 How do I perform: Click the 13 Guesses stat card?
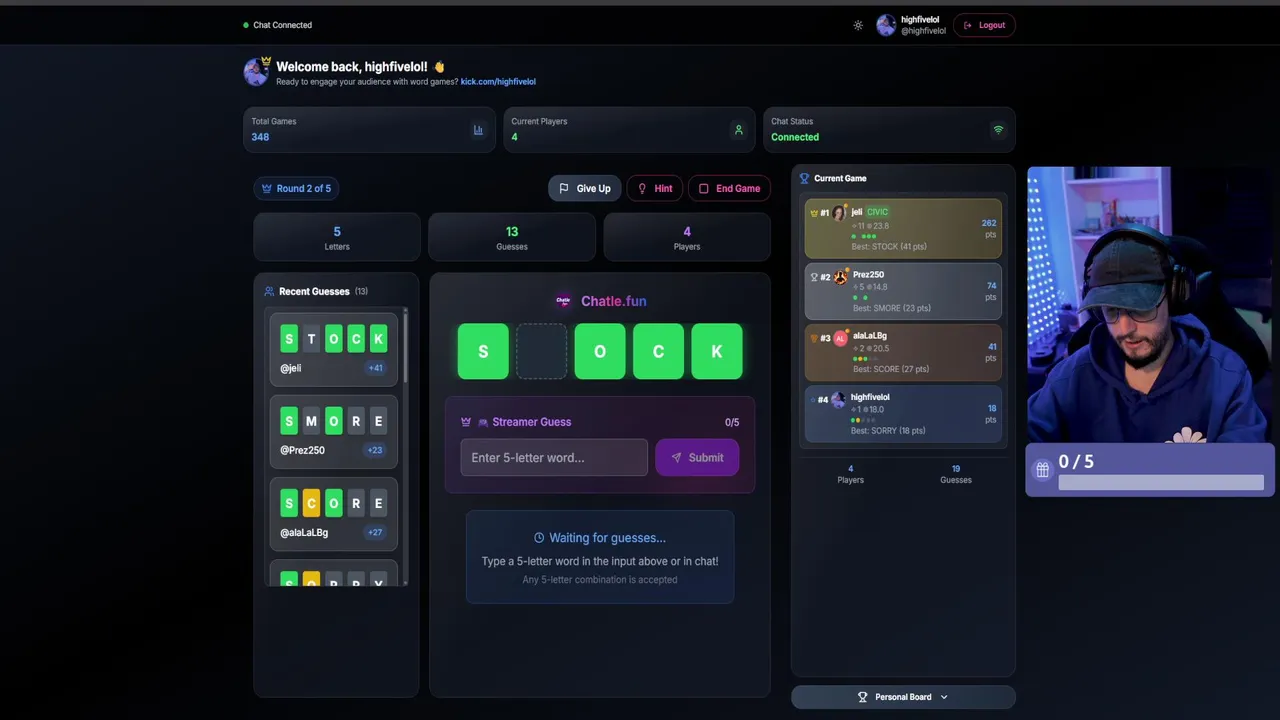[x=512, y=237]
